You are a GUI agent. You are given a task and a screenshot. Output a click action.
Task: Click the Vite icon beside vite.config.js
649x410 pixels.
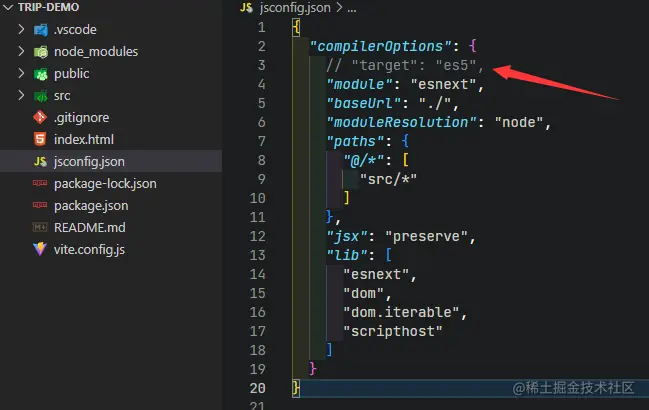point(40,249)
